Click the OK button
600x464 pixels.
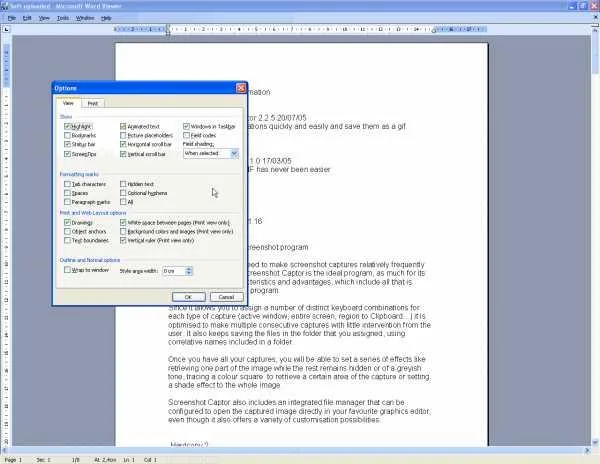coord(188,297)
